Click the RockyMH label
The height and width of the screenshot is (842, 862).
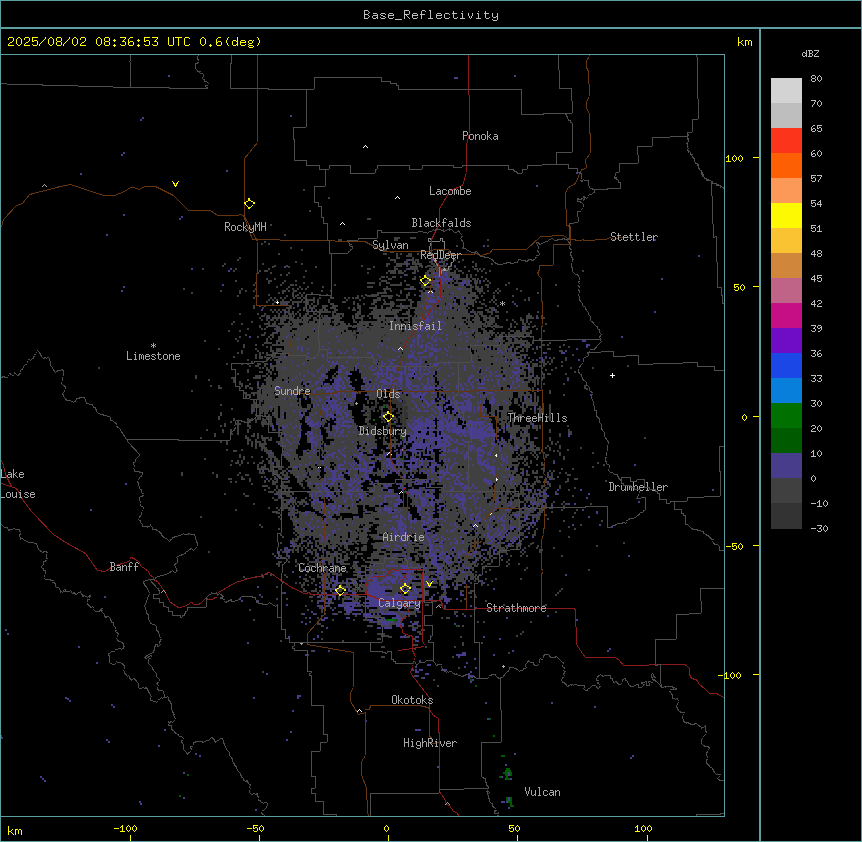pos(245,227)
